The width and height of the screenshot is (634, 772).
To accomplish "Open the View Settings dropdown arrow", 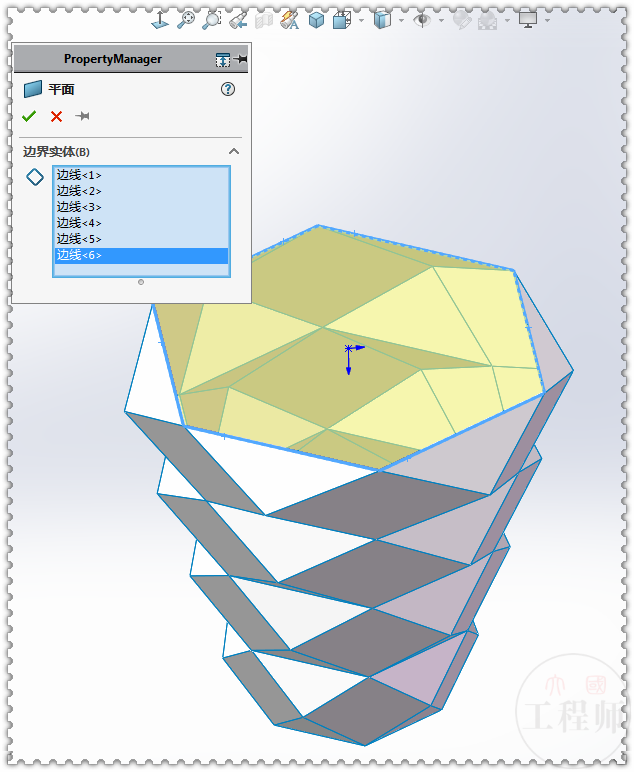I will [x=547, y=21].
